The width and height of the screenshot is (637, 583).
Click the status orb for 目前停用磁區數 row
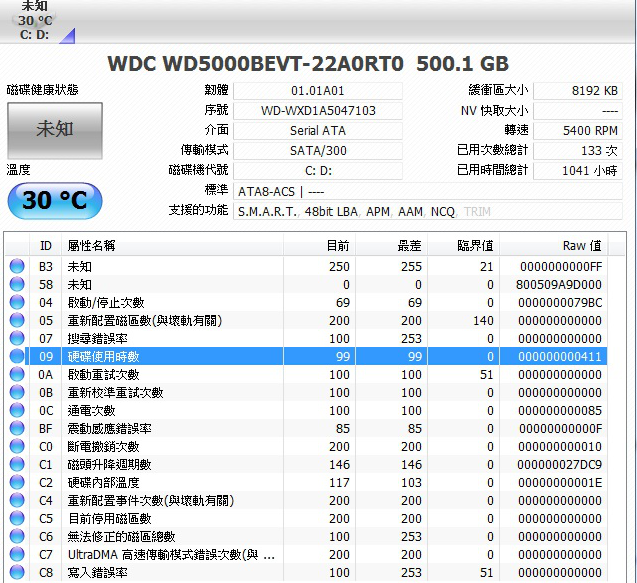click(x=17, y=518)
